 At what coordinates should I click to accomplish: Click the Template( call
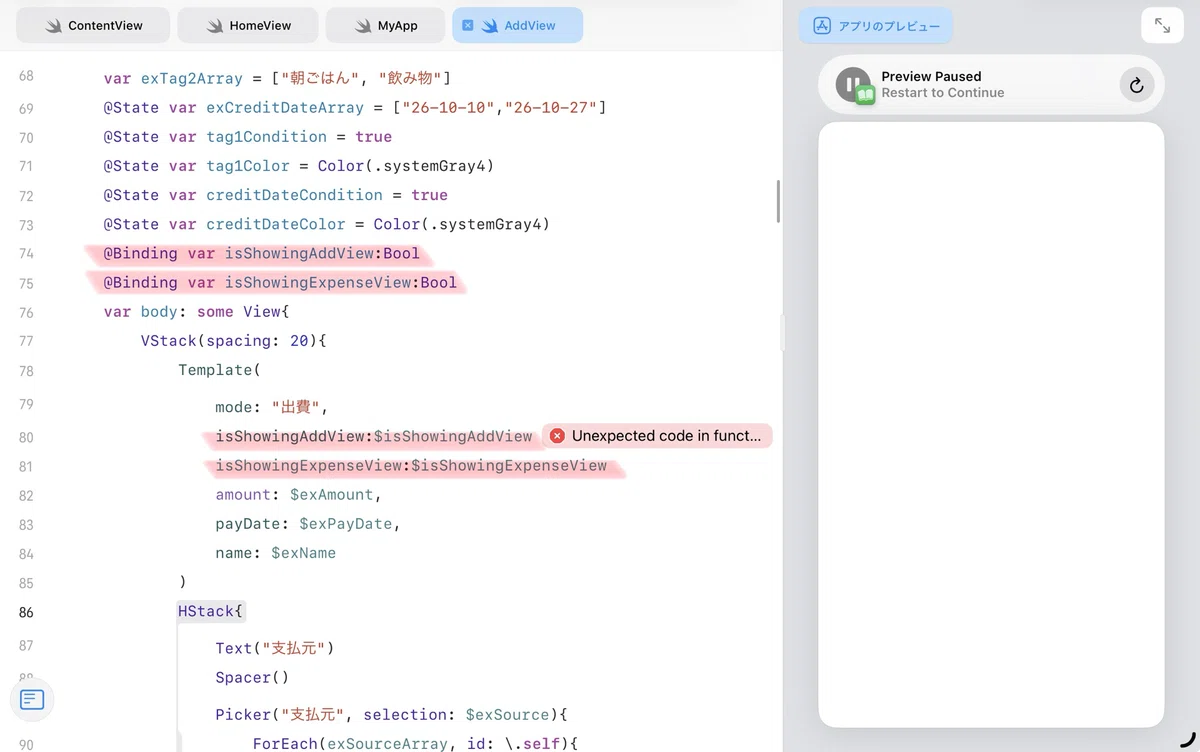click(x=219, y=370)
